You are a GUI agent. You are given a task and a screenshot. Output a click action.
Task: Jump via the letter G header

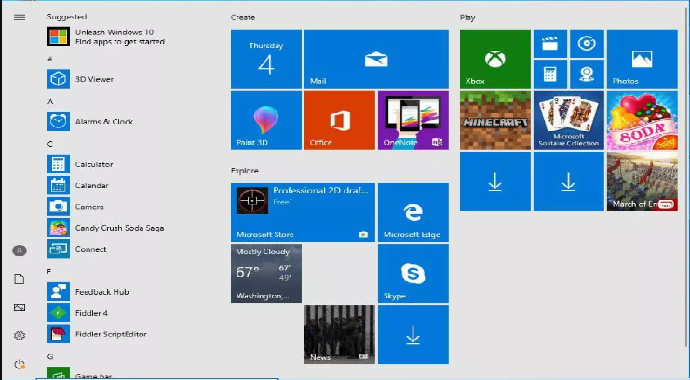coord(50,357)
